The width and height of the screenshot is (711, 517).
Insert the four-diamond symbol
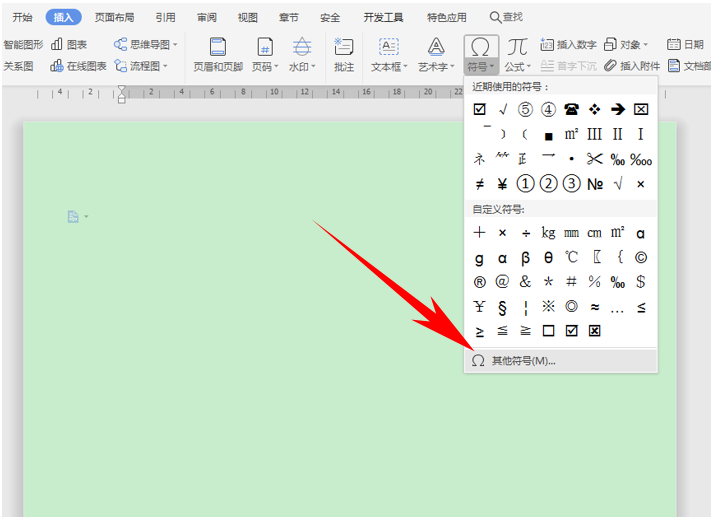[x=594, y=109]
